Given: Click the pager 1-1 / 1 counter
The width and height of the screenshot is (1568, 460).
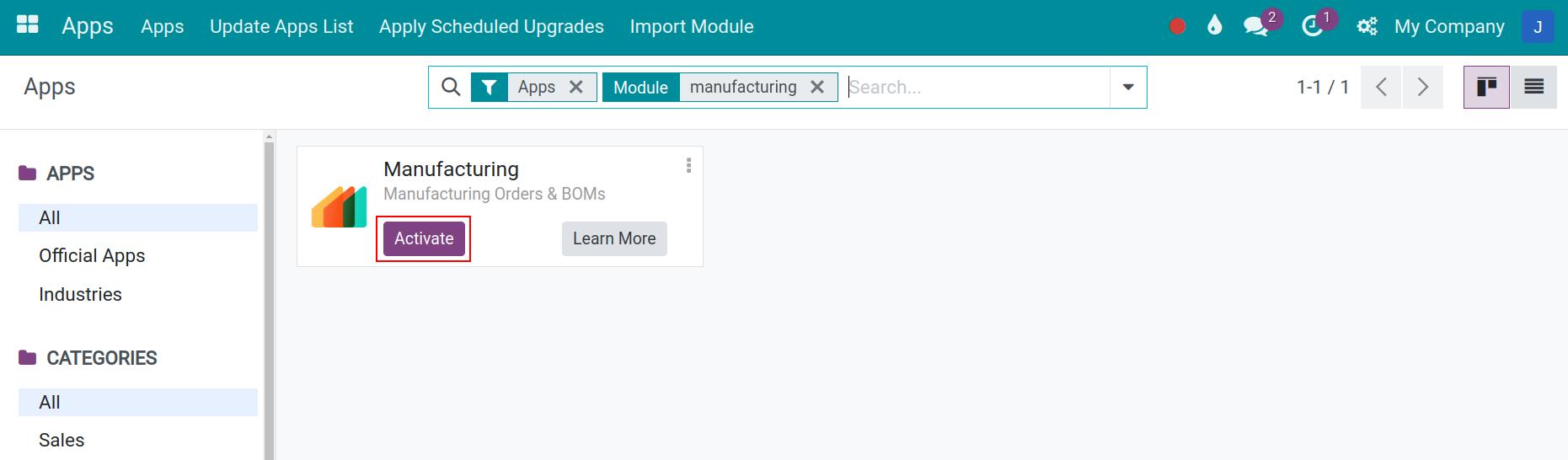Looking at the screenshot, I should (1323, 87).
